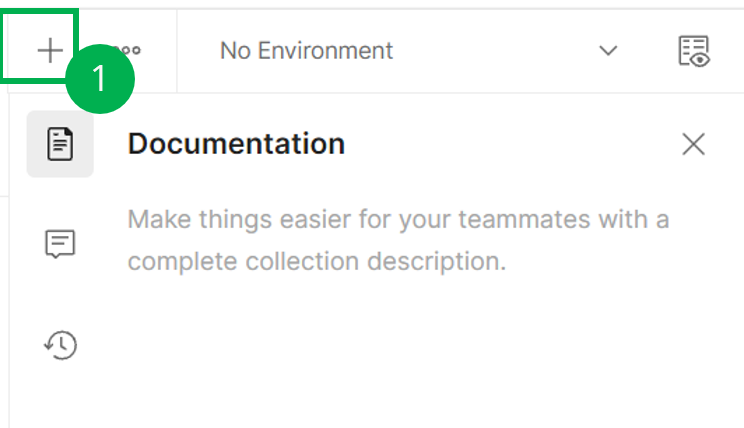Screen dimensions: 744x428
Task: Click the chevron arrow beside No Environment
Action: click(x=608, y=50)
